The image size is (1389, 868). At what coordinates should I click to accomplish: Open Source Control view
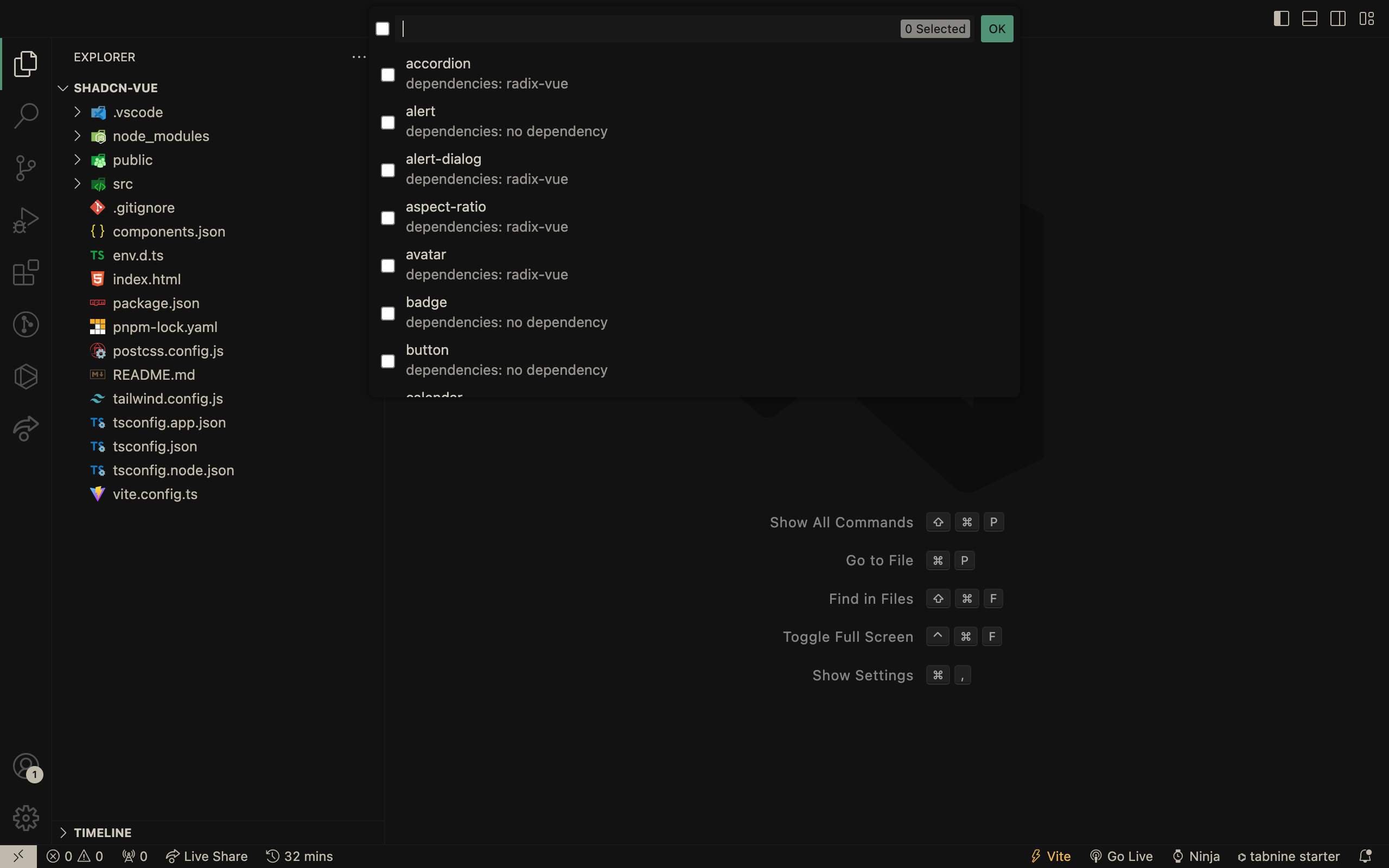pos(26,168)
